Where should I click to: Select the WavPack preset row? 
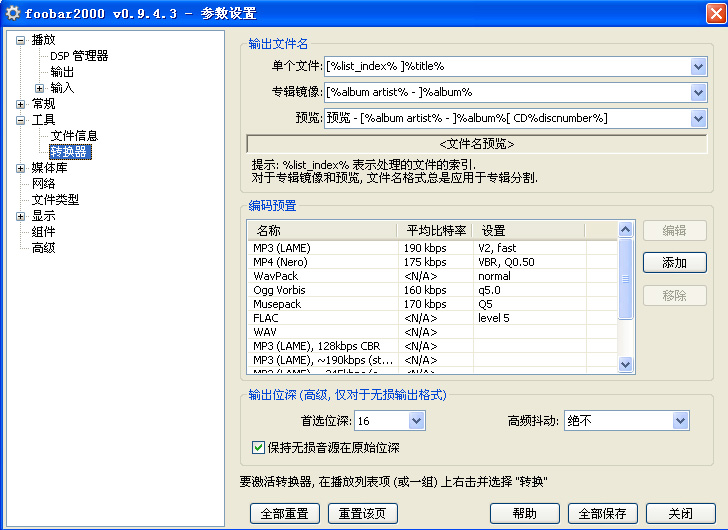click(x=432, y=276)
